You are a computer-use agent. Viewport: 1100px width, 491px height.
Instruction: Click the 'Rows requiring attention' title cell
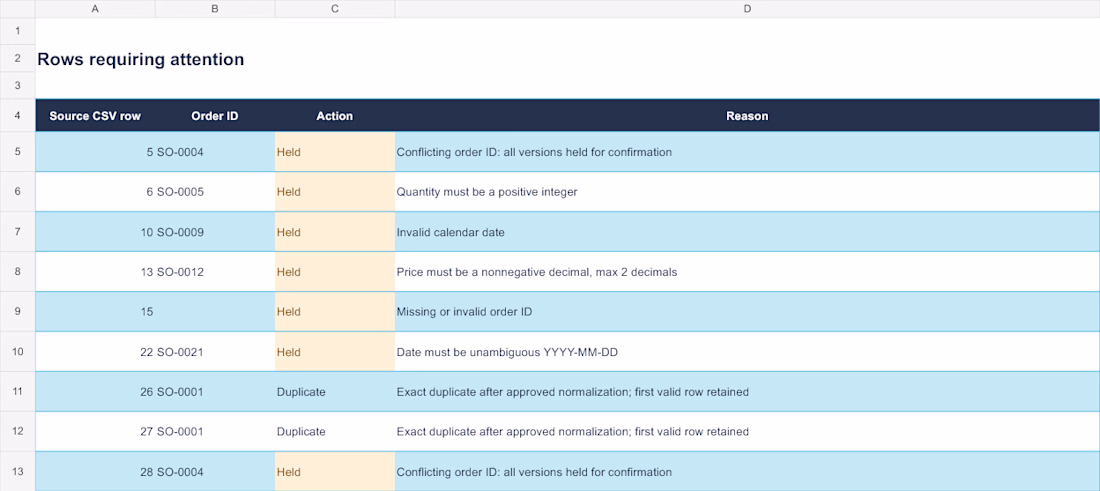click(x=140, y=60)
